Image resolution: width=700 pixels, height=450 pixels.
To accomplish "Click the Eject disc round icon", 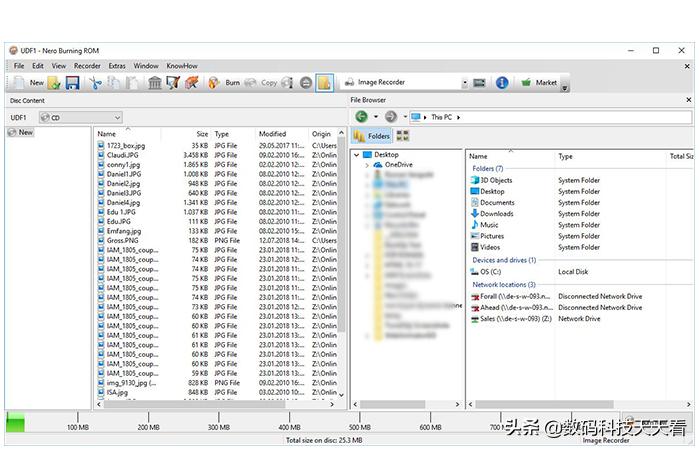I will (x=306, y=83).
